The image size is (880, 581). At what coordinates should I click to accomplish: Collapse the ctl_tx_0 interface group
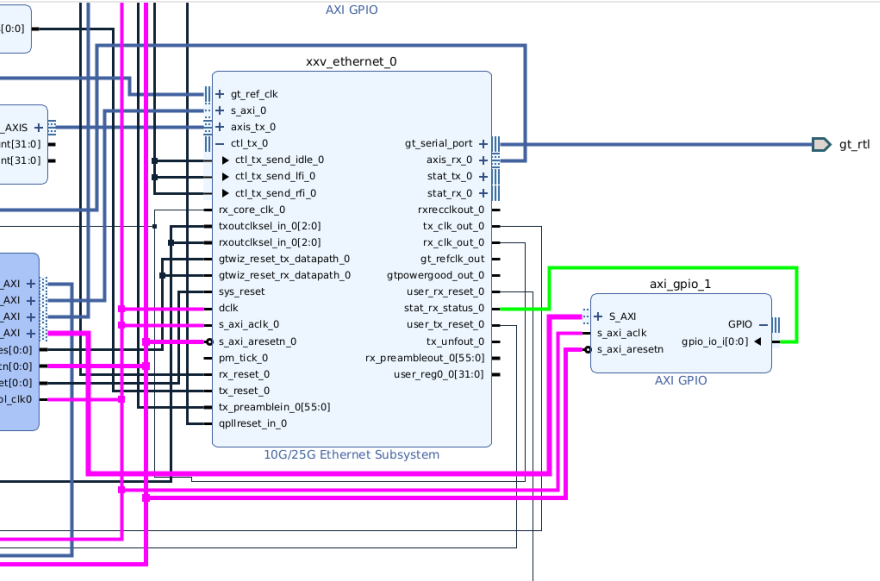coord(220,143)
